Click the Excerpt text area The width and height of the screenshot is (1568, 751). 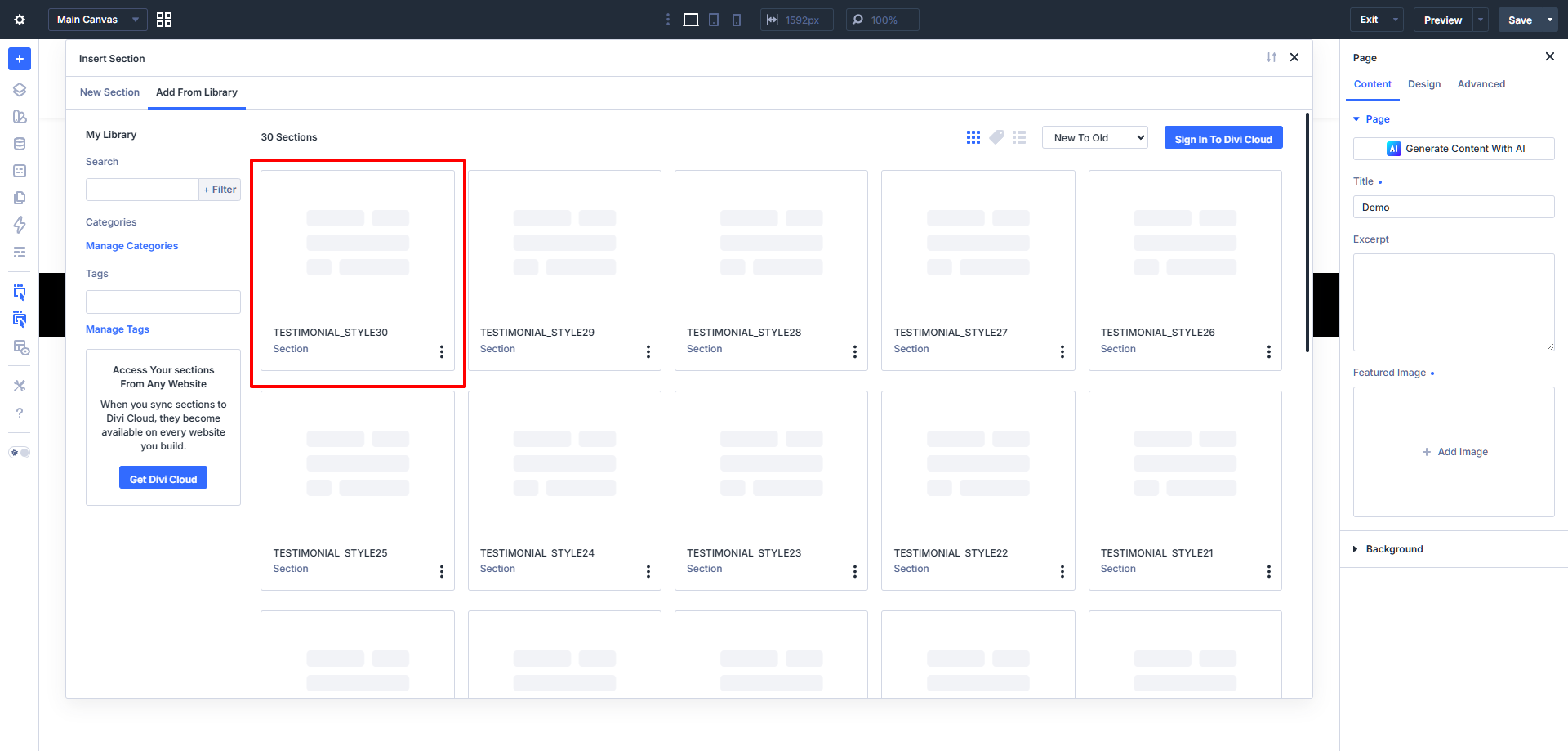coord(1454,302)
